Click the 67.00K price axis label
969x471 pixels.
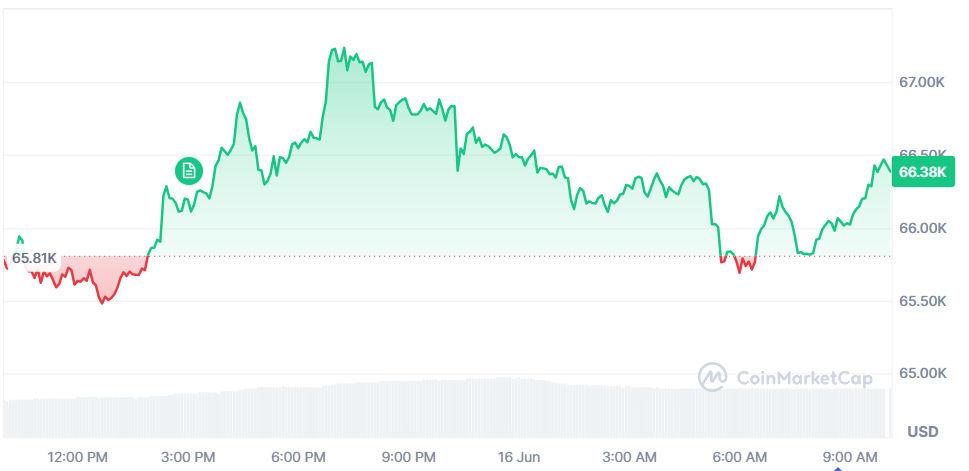pyautogui.click(x=922, y=82)
